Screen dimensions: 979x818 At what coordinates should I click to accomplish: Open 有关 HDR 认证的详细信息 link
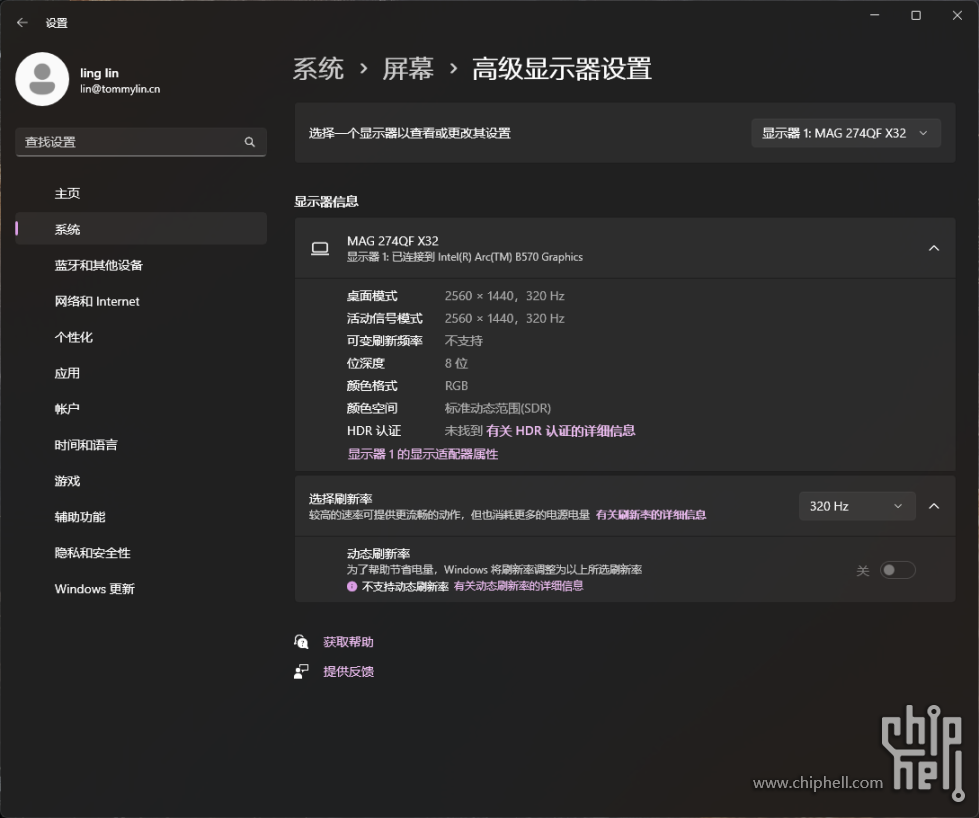[x=561, y=431]
